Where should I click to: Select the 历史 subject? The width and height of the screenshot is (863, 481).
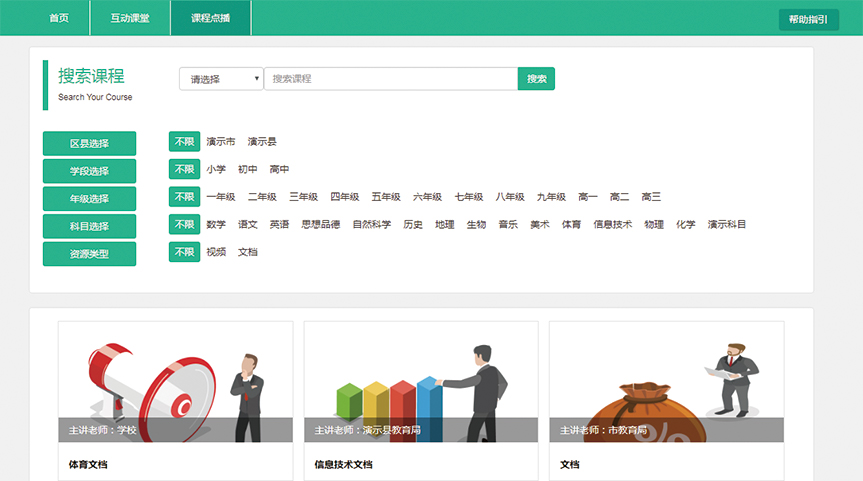[x=413, y=224]
